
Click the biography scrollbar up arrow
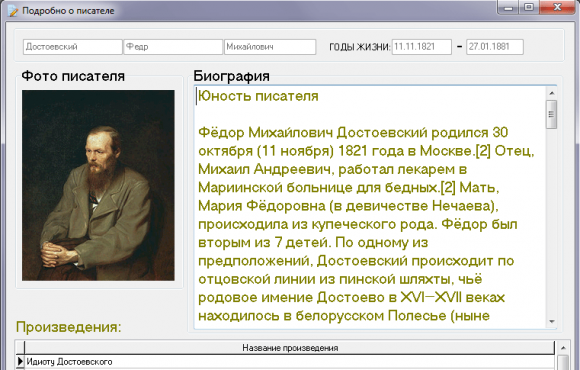552,93
